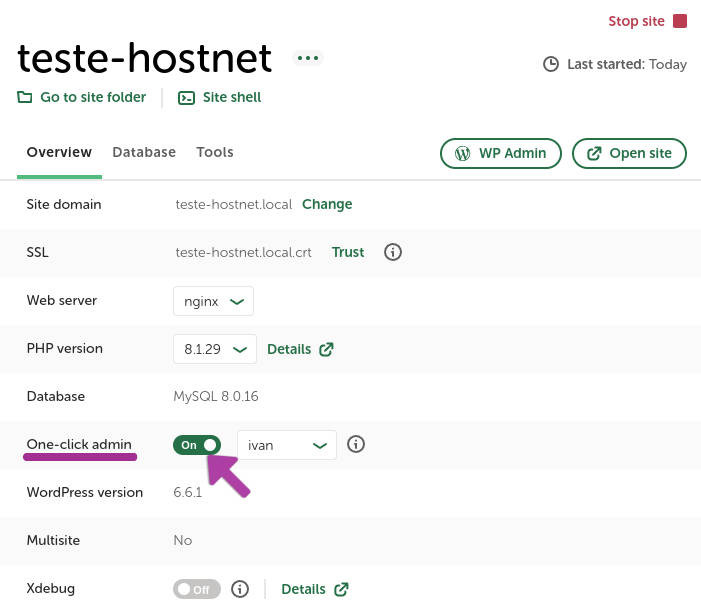Image resolution: width=701 pixels, height=613 pixels.
Task: Click Go to site folder link
Action: (x=93, y=97)
